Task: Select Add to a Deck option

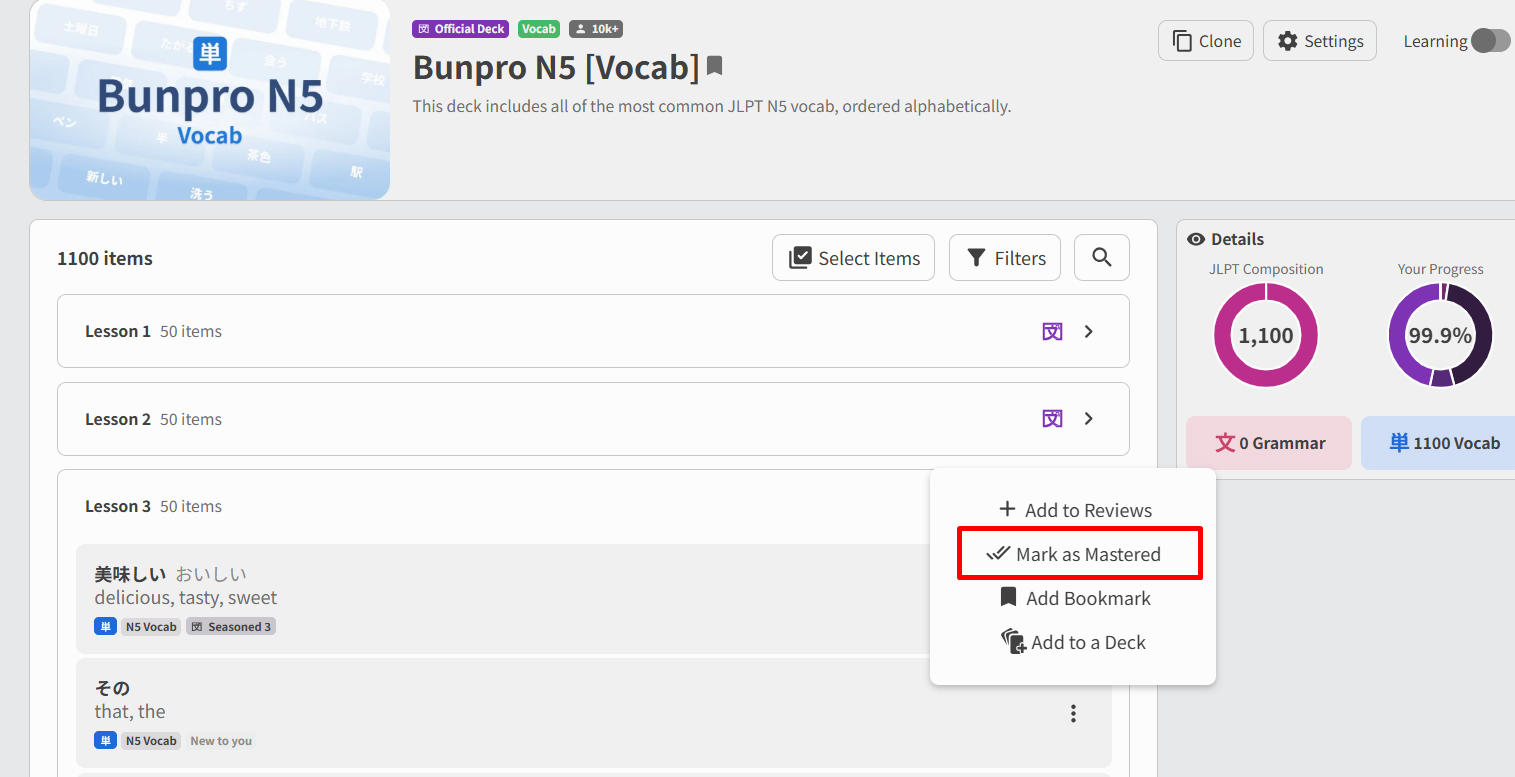Action: (x=1073, y=642)
